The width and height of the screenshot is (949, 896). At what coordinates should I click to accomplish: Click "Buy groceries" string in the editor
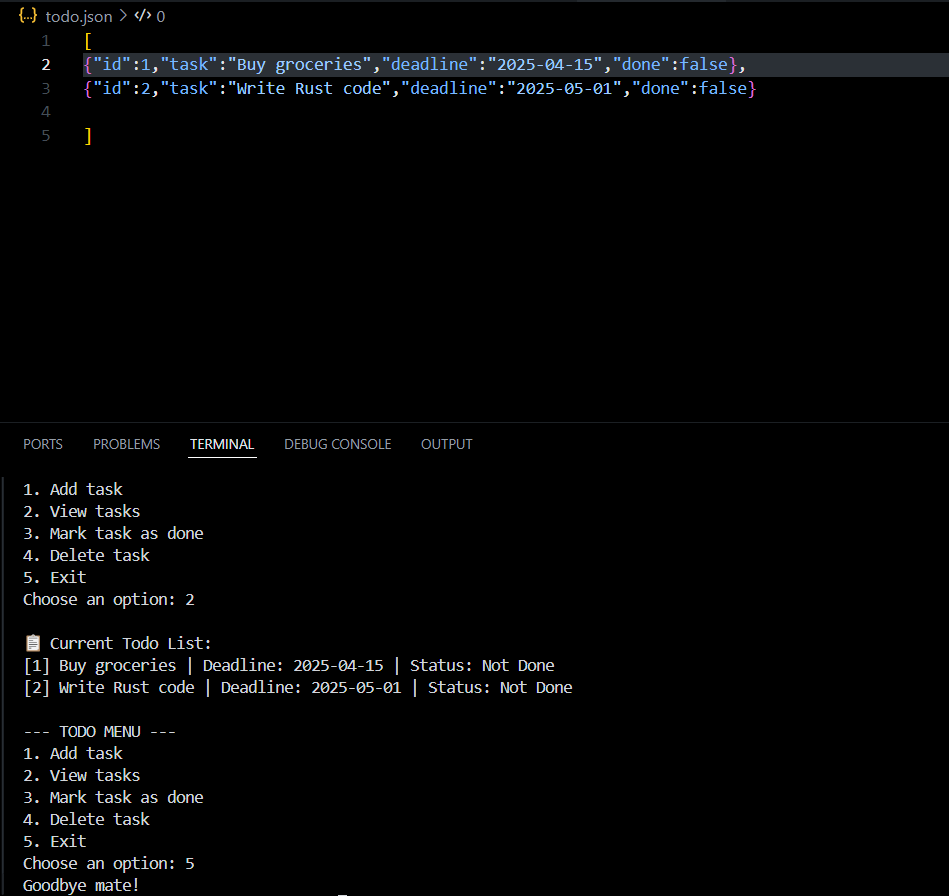tap(300, 64)
